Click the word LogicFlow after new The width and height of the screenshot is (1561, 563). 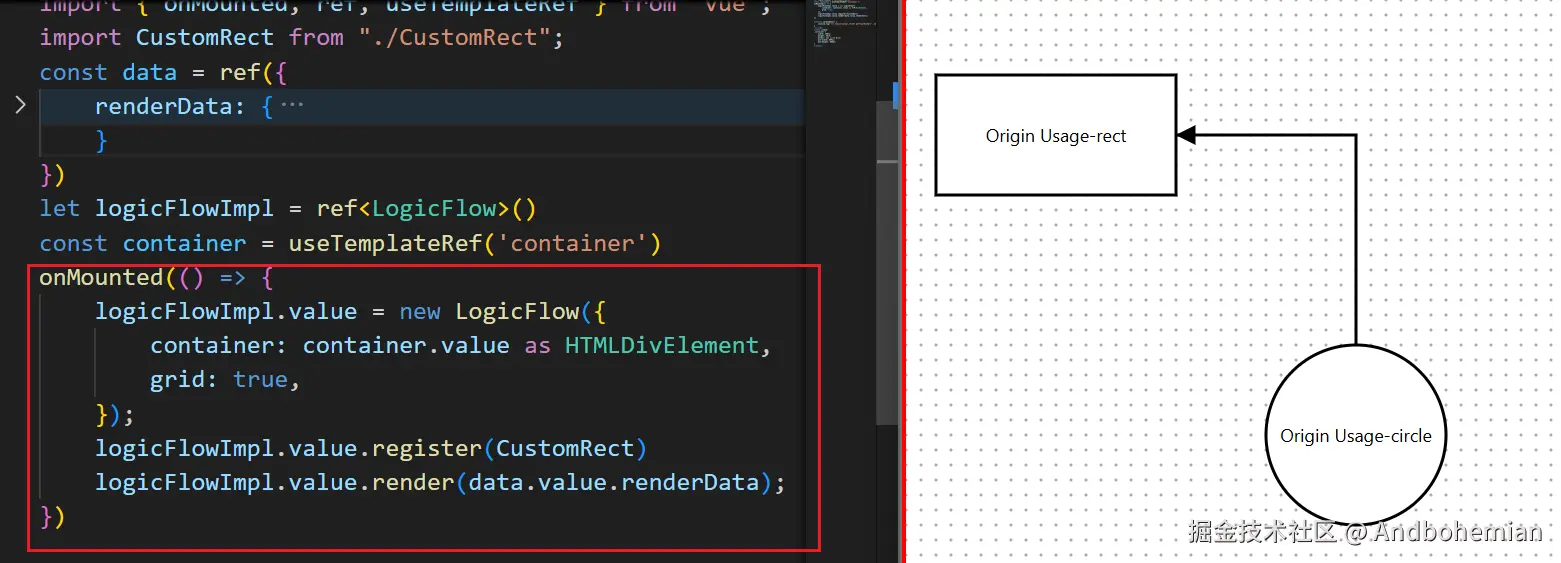pos(517,311)
